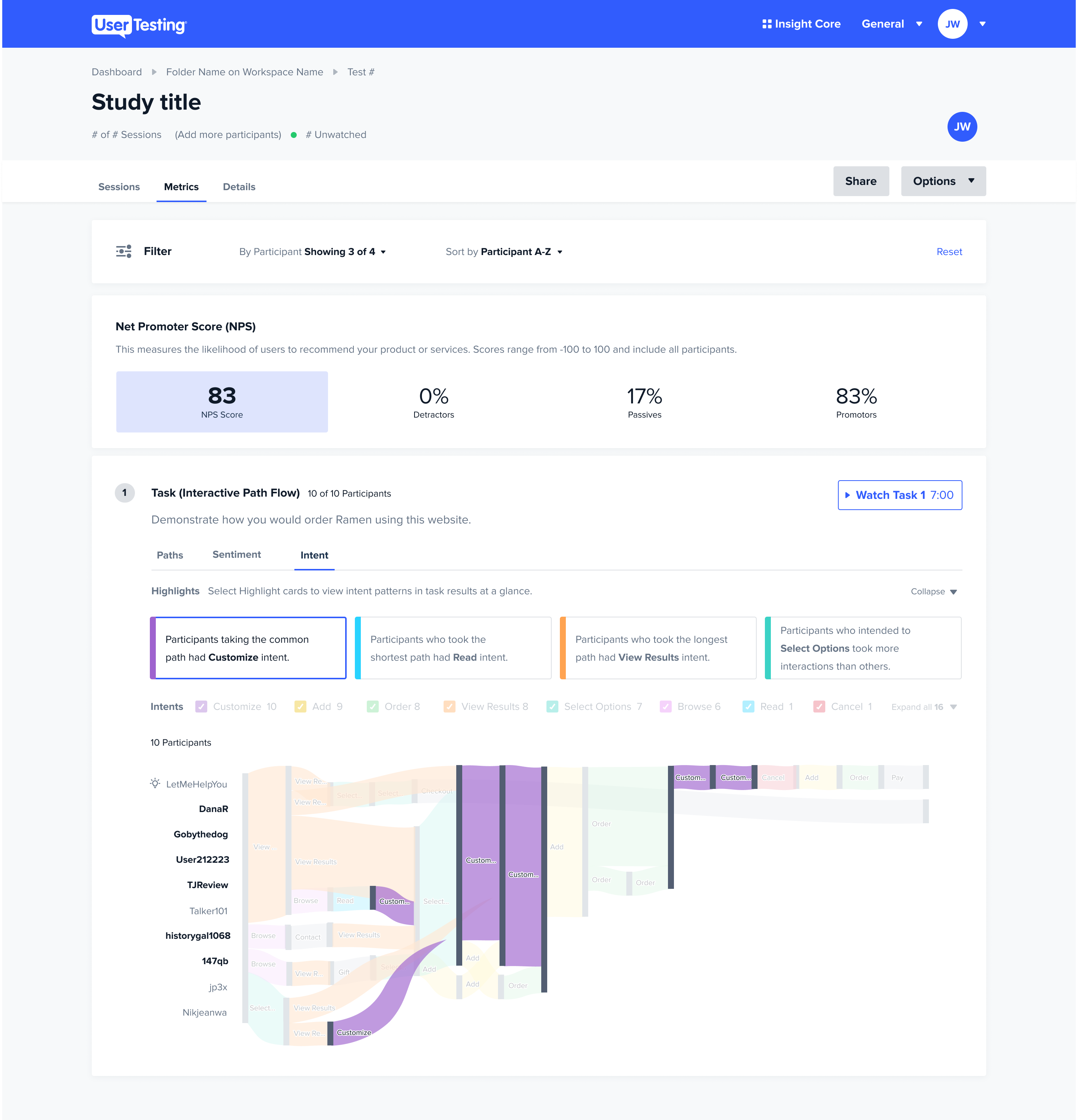Open the Sentiment tab
The image size is (1078, 1120).
tap(236, 554)
